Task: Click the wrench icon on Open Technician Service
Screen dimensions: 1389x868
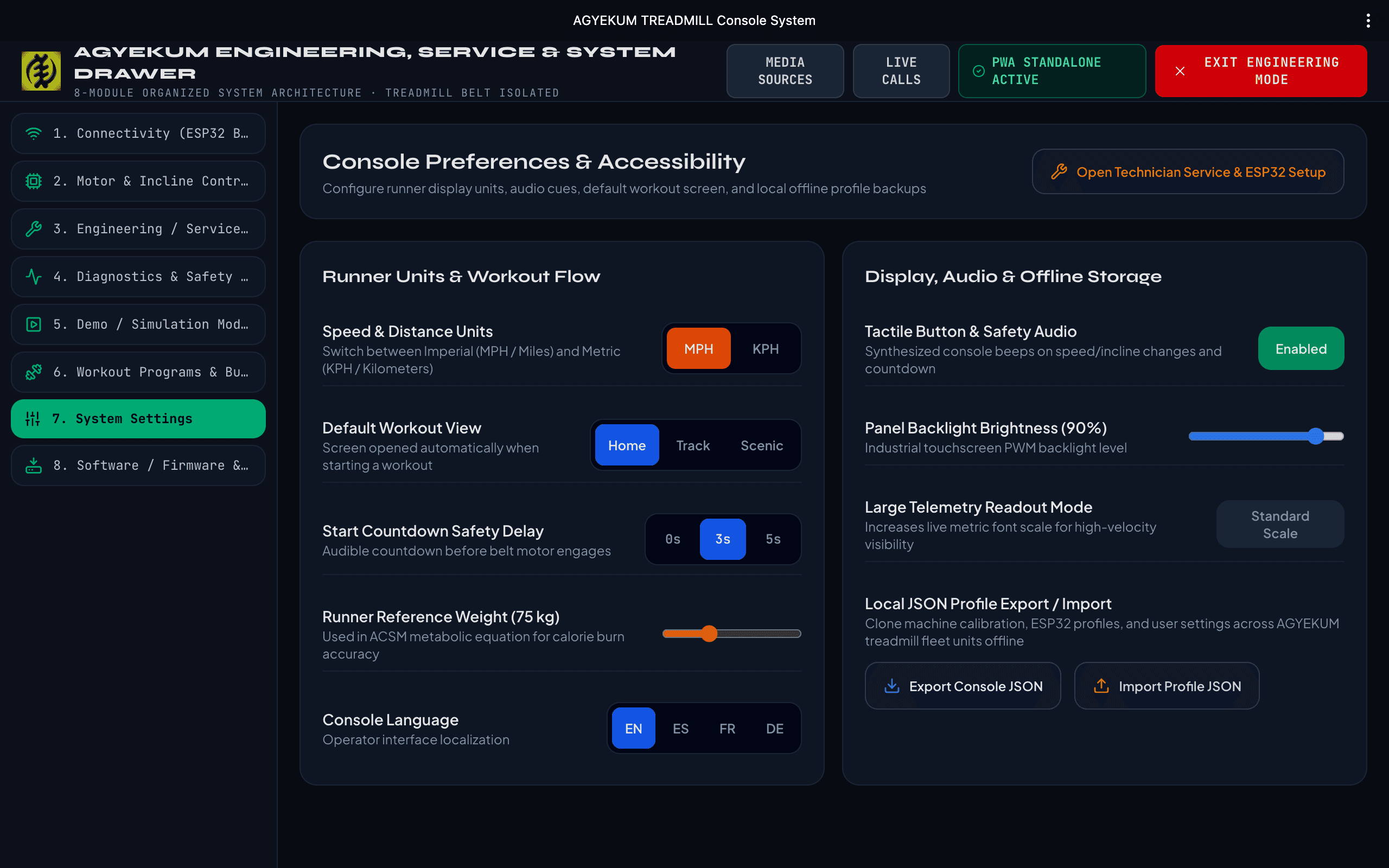Action: click(1059, 171)
